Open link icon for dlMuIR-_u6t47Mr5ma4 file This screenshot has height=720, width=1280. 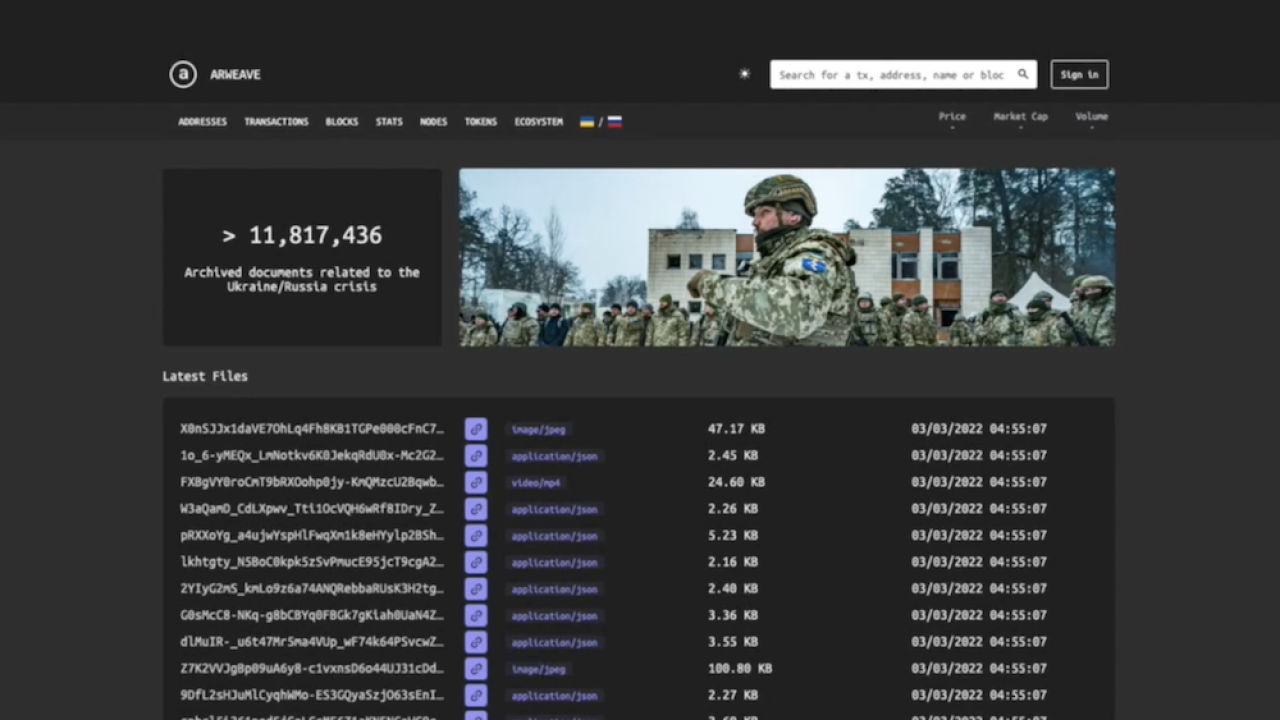[x=476, y=642]
